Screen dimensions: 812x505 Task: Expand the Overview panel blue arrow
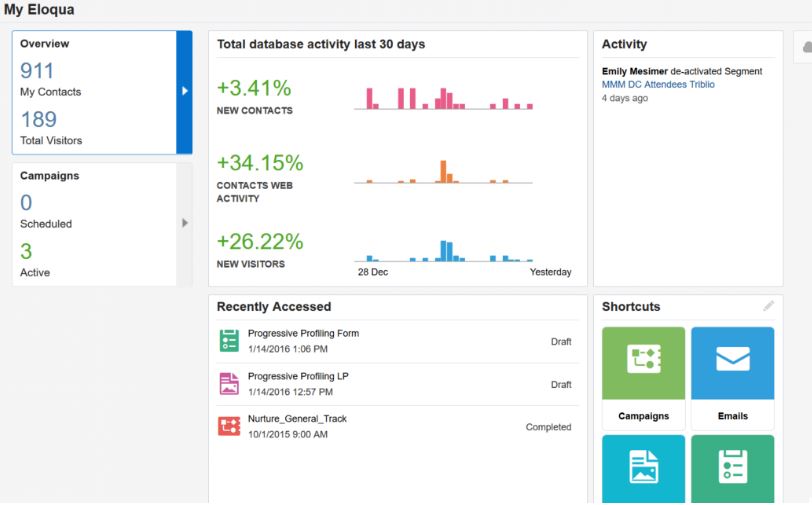[x=184, y=92]
